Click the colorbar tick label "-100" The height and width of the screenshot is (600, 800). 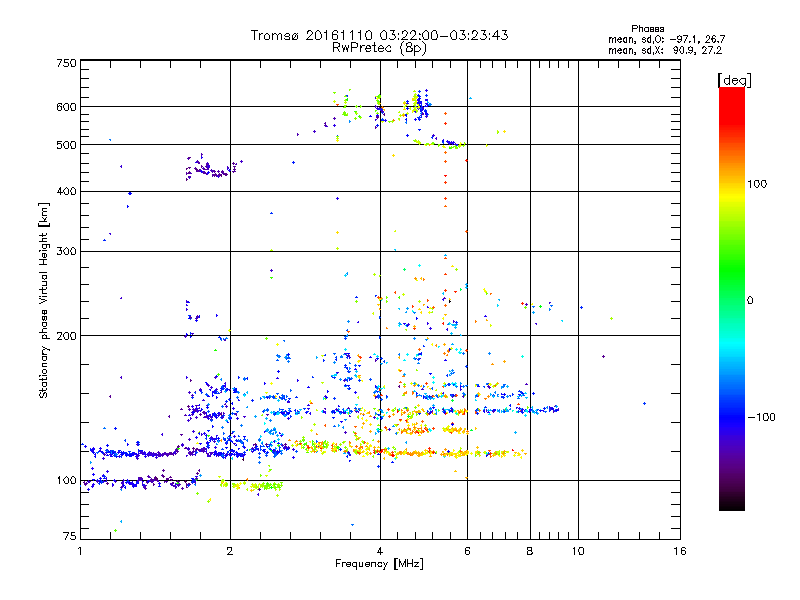[x=762, y=417]
